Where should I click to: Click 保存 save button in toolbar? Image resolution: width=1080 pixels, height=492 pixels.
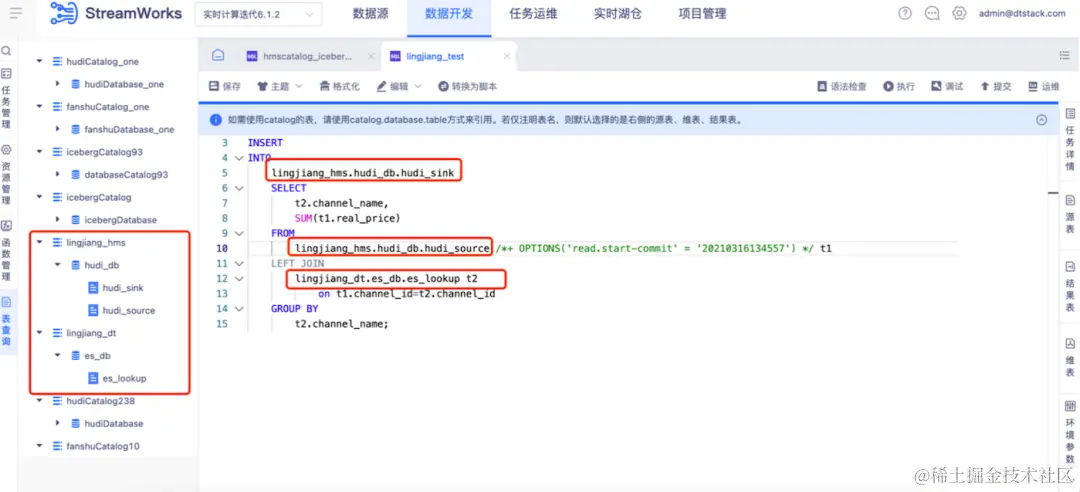(225, 87)
